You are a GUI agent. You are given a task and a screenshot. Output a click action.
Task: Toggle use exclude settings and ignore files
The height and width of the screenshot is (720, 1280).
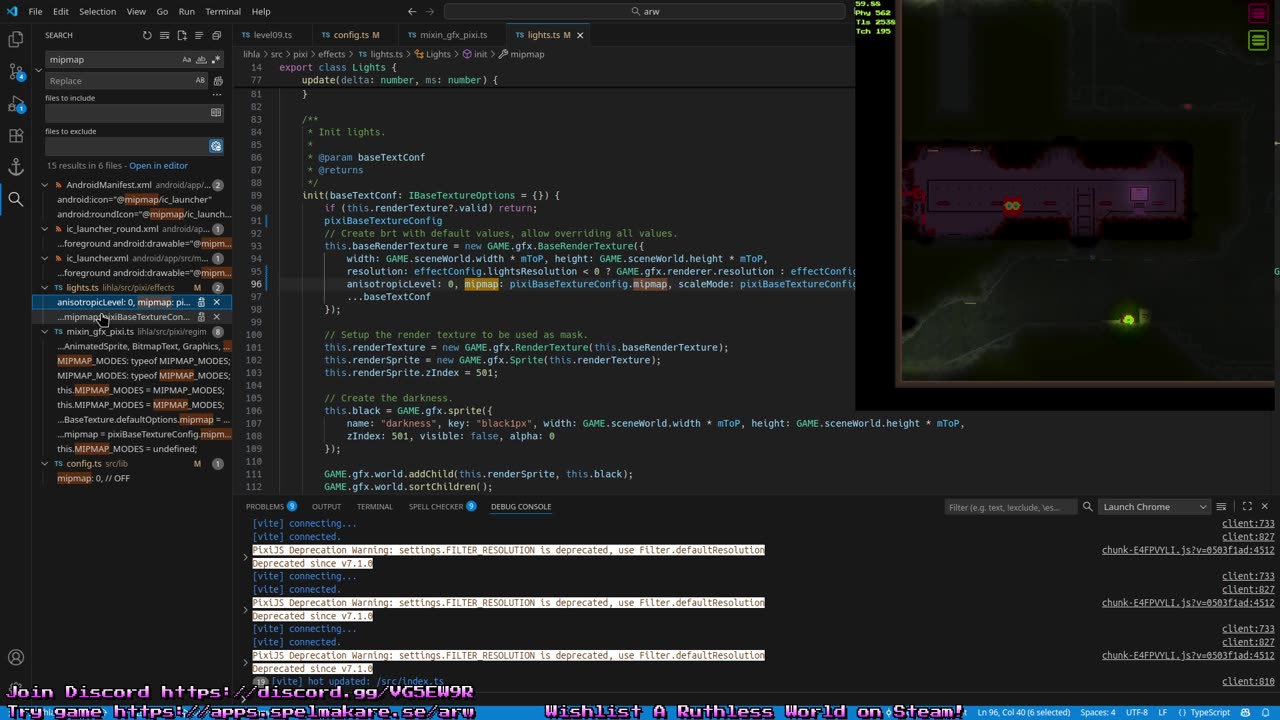pyautogui.click(x=216, y=146)
